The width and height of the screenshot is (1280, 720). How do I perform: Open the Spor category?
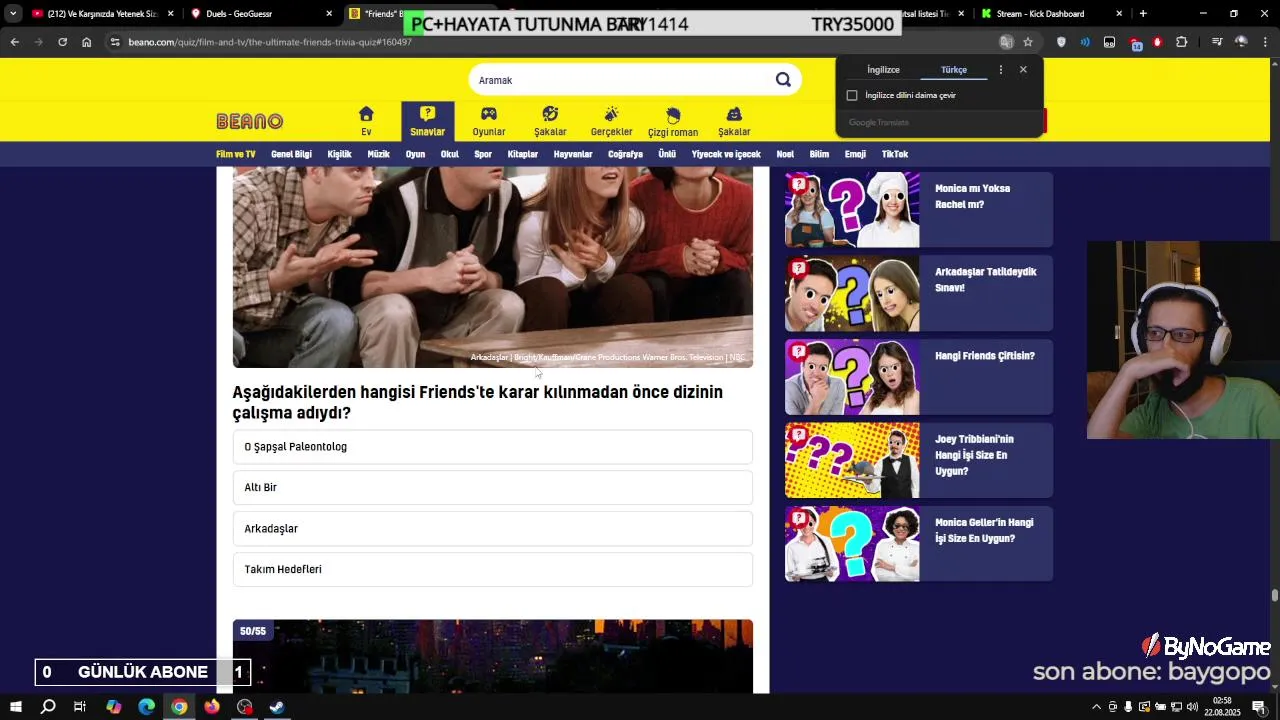483,154
